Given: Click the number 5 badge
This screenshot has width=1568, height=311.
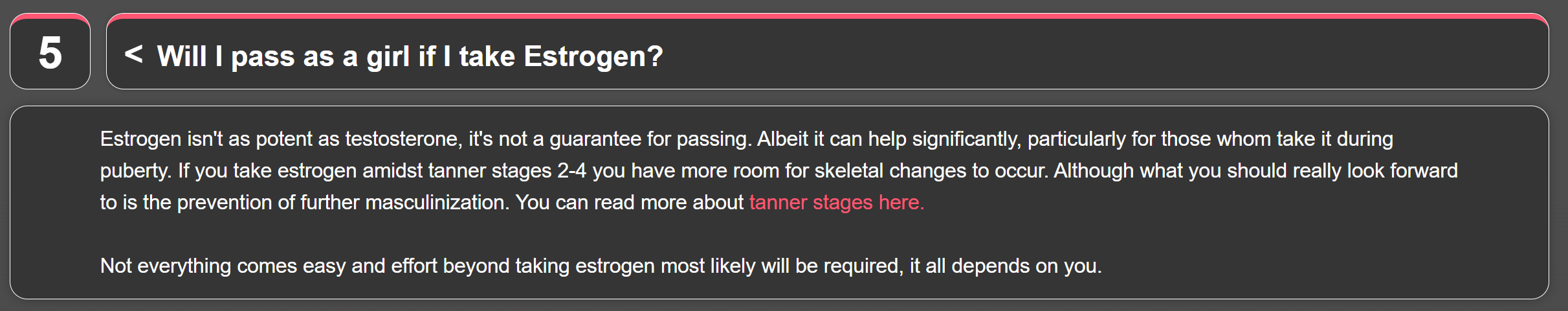Looking at the screenshot, I should tap(50, 53).
